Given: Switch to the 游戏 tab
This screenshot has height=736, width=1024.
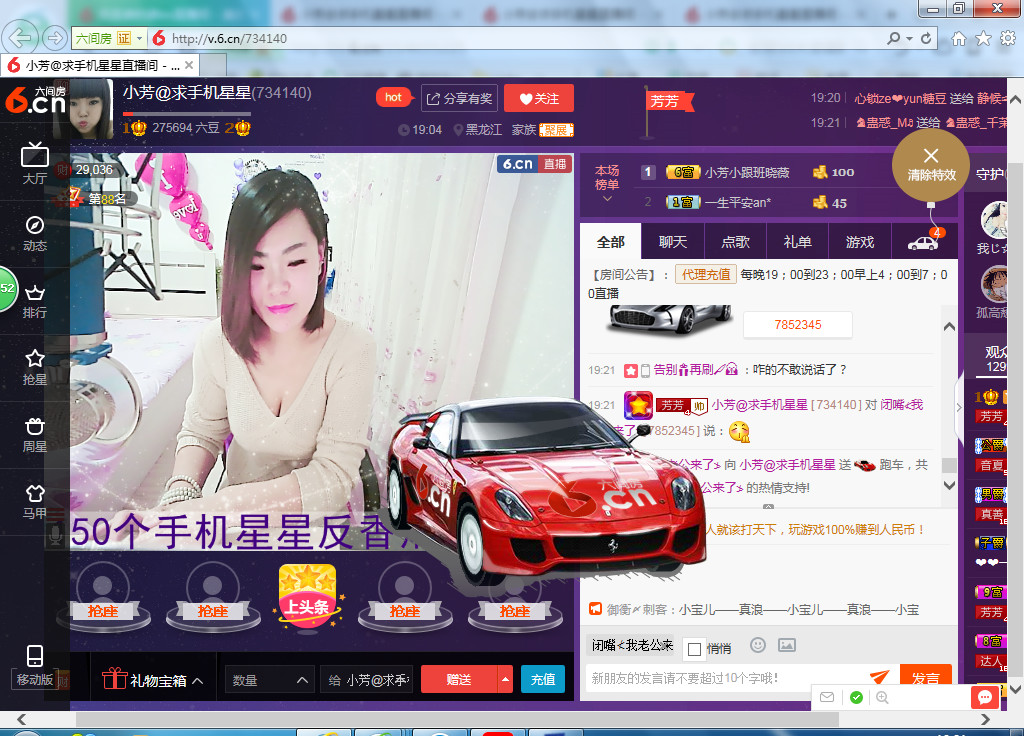Looking at the screenshot, I should (x=859, y=242).
